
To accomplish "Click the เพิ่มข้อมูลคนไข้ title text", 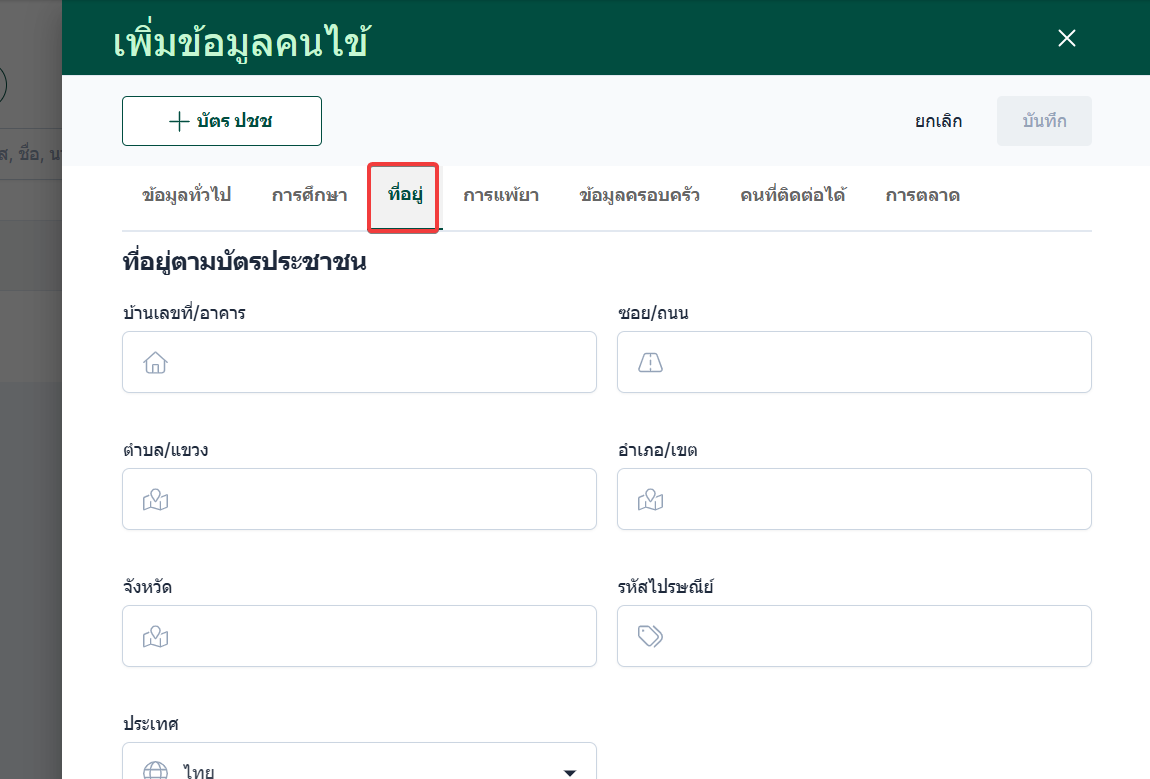I will [241, 42].
